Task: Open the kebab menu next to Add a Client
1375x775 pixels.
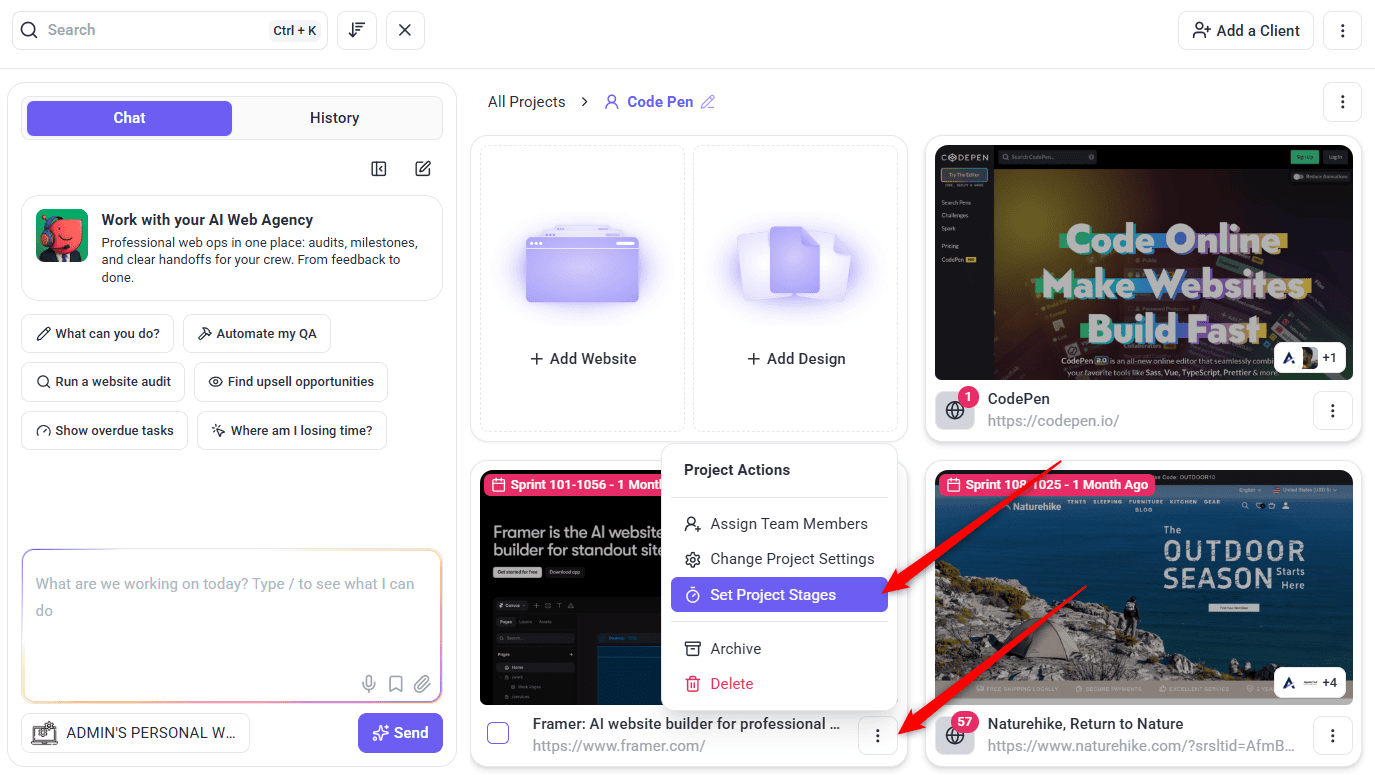Action: (1342, 30)
